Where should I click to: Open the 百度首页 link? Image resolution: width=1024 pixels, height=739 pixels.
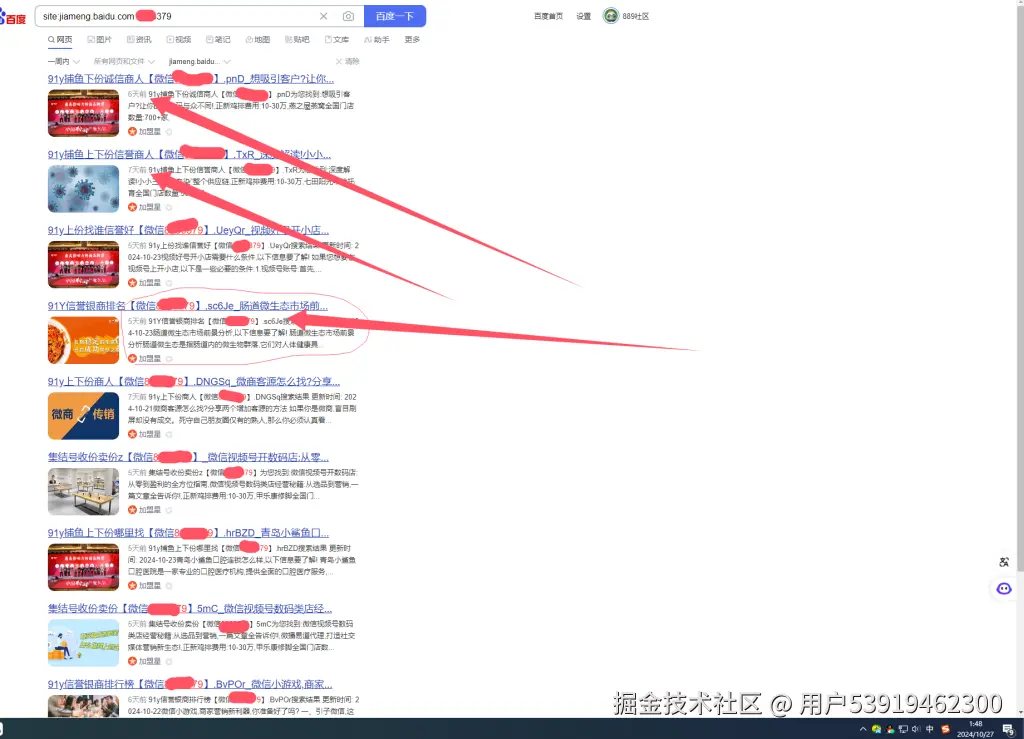549,16
